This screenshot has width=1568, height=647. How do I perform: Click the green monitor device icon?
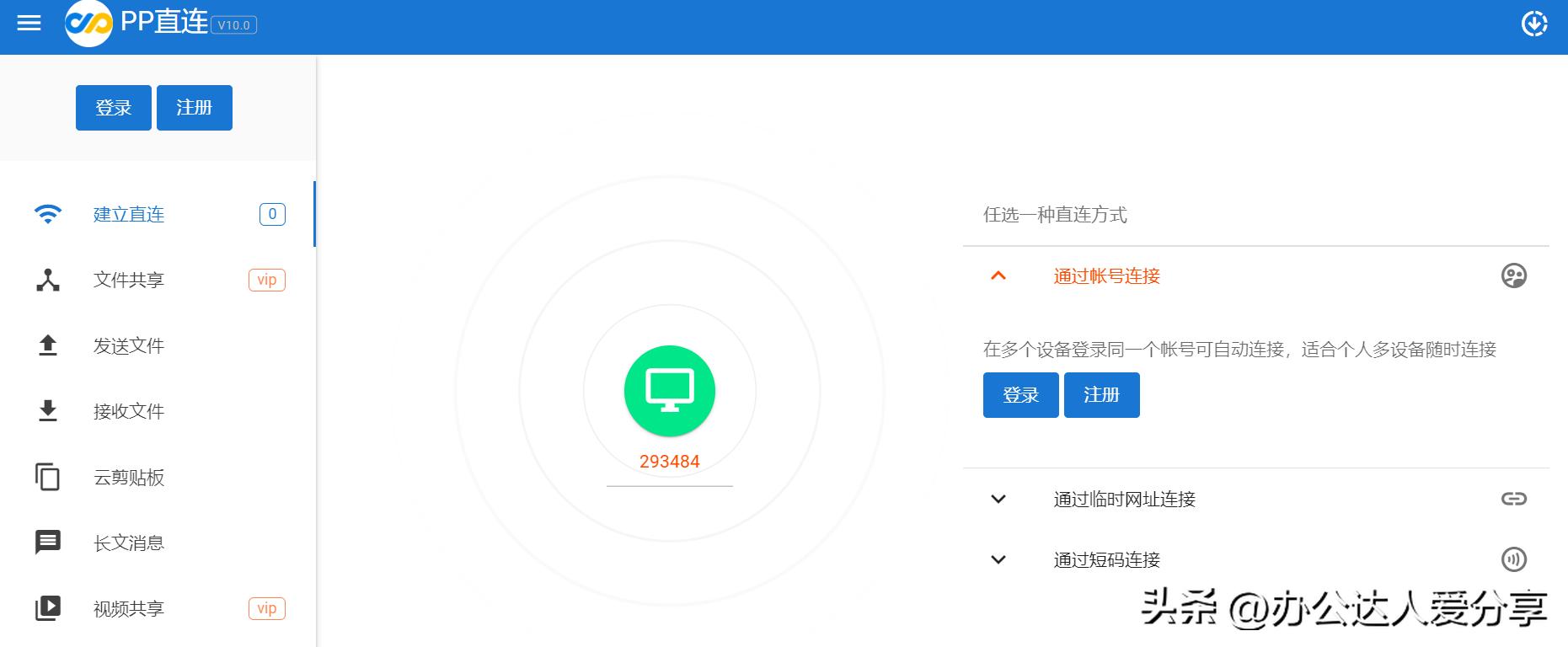point(670,392)
